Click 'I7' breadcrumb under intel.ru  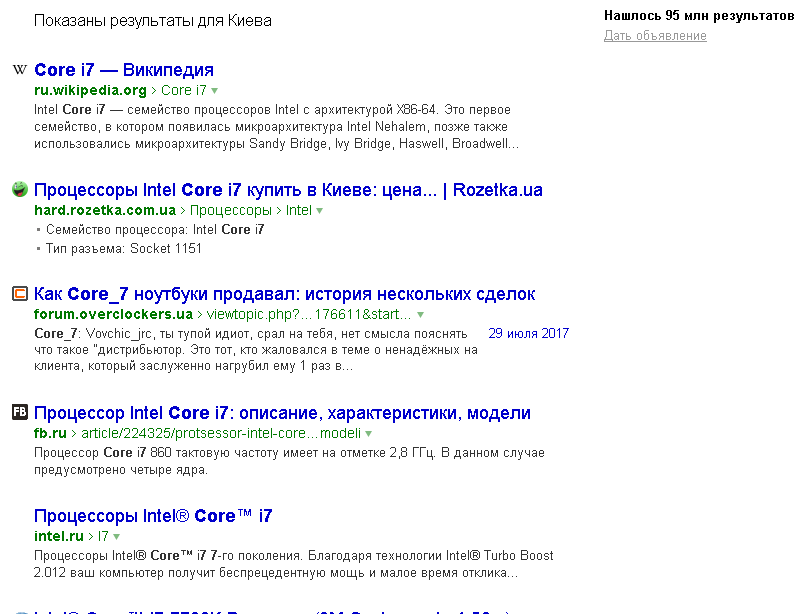(103, 536)
